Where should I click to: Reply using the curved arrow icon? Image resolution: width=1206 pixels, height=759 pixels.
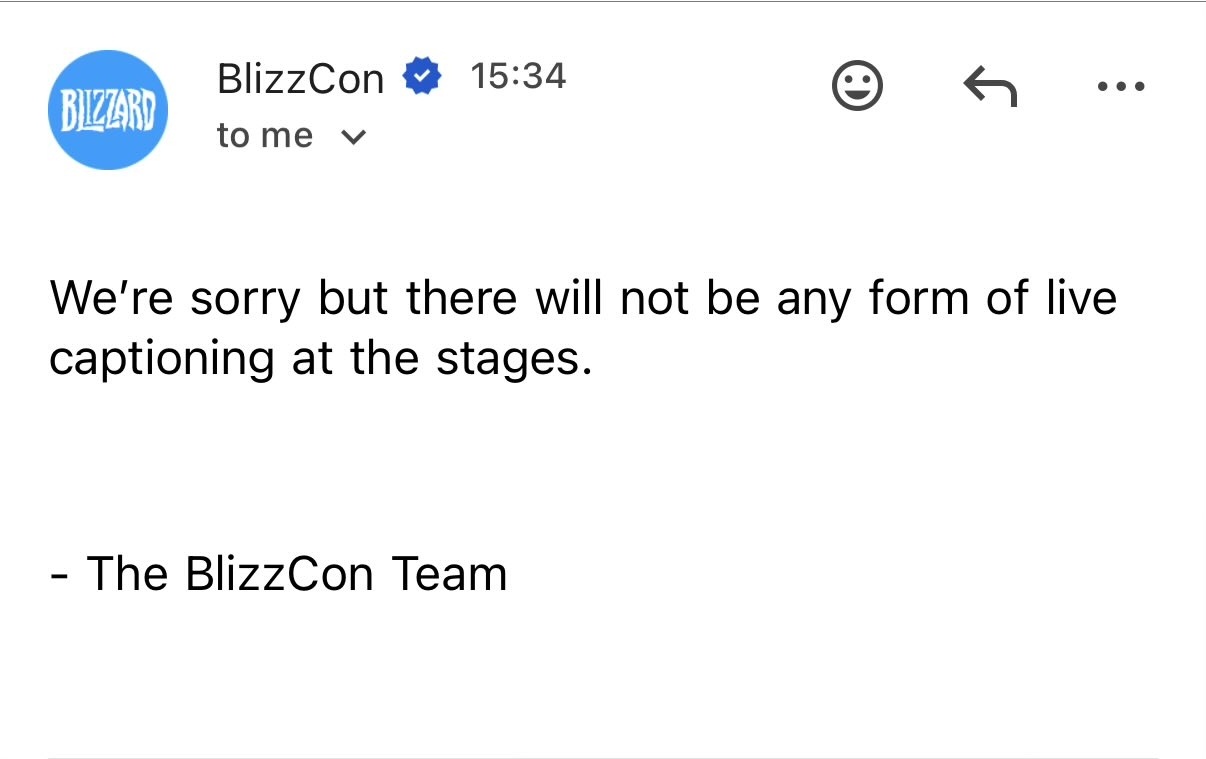tap(990, 87)
